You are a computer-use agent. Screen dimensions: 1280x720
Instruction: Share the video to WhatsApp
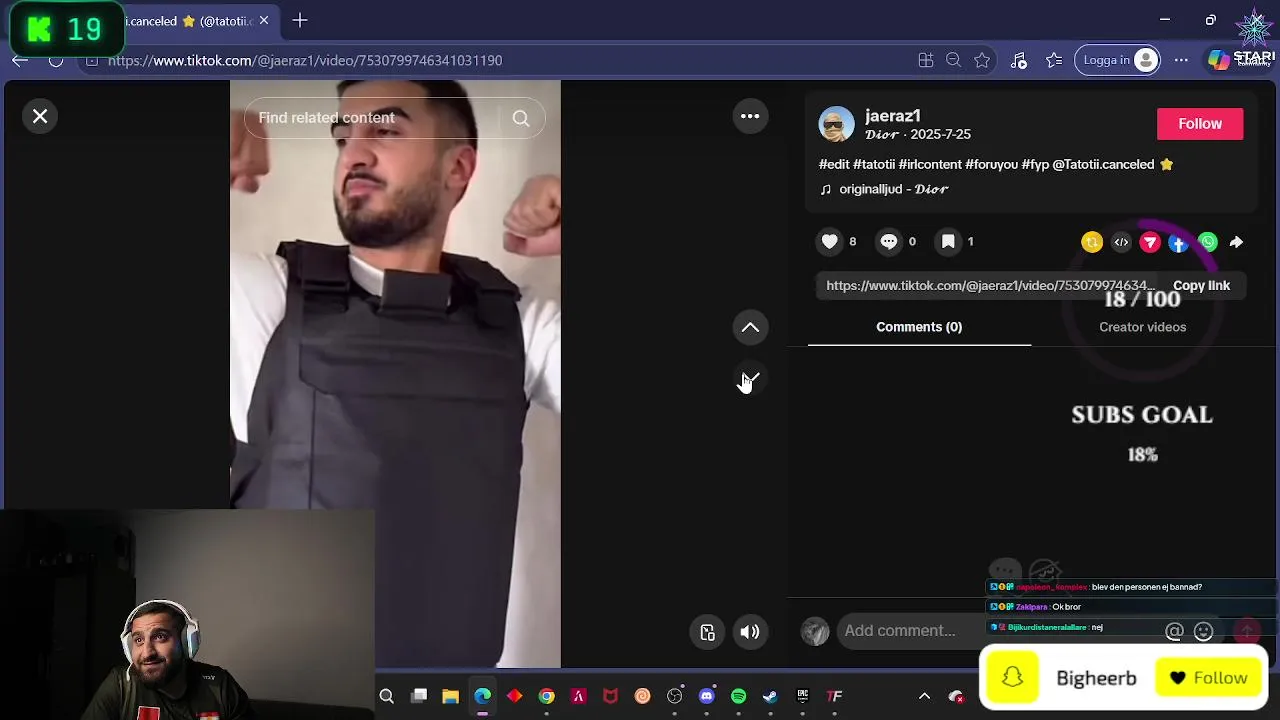pyautogui.click(x=1208, y=242)
